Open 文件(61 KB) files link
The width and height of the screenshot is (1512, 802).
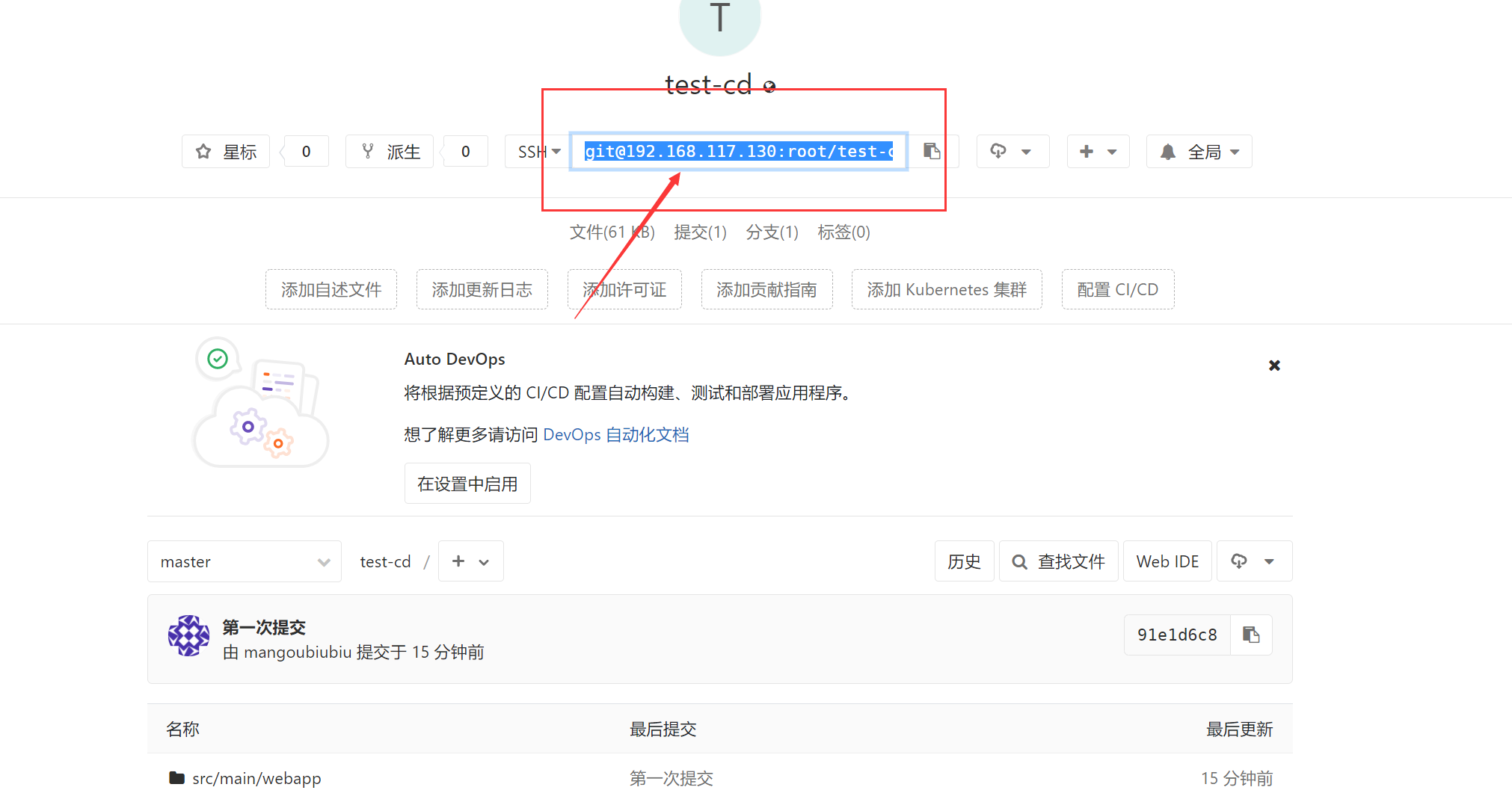(x=612, y=232)
